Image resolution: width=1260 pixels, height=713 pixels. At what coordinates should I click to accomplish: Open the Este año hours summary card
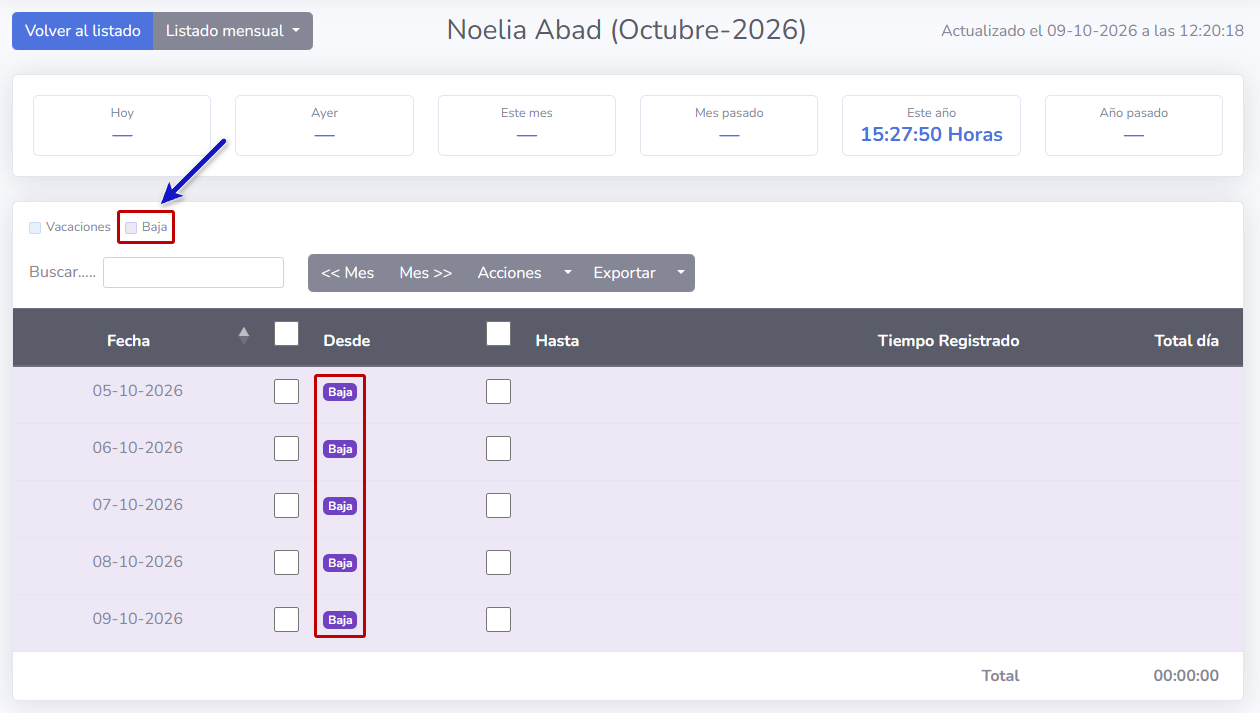click(x=931, y=126)
